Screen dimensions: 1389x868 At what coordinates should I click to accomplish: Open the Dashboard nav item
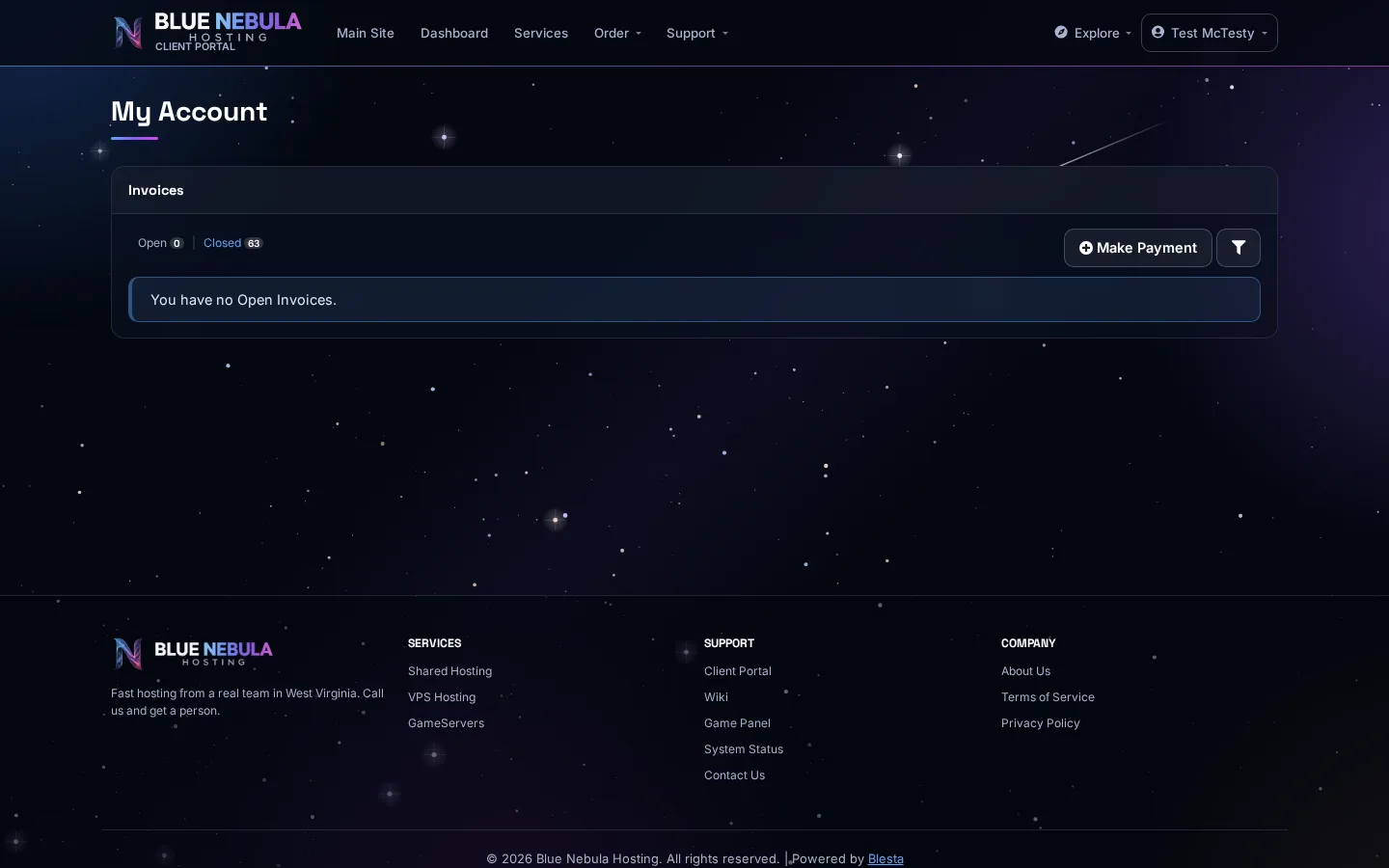pyautogui.click(x=454, y=33)
